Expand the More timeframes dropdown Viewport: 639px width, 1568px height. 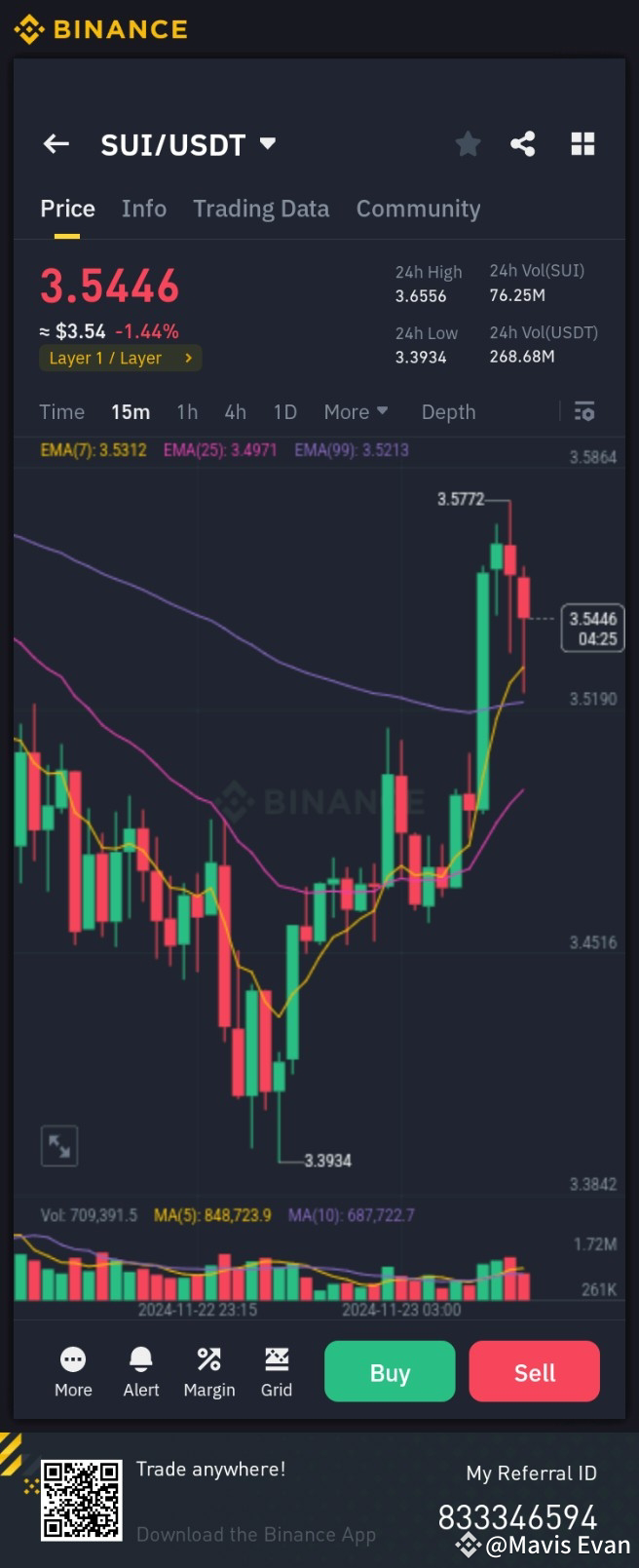coord(356,411)
